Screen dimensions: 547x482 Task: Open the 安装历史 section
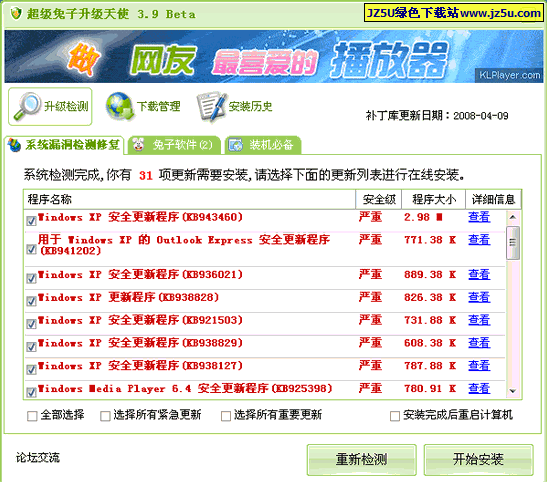point(235,106)
